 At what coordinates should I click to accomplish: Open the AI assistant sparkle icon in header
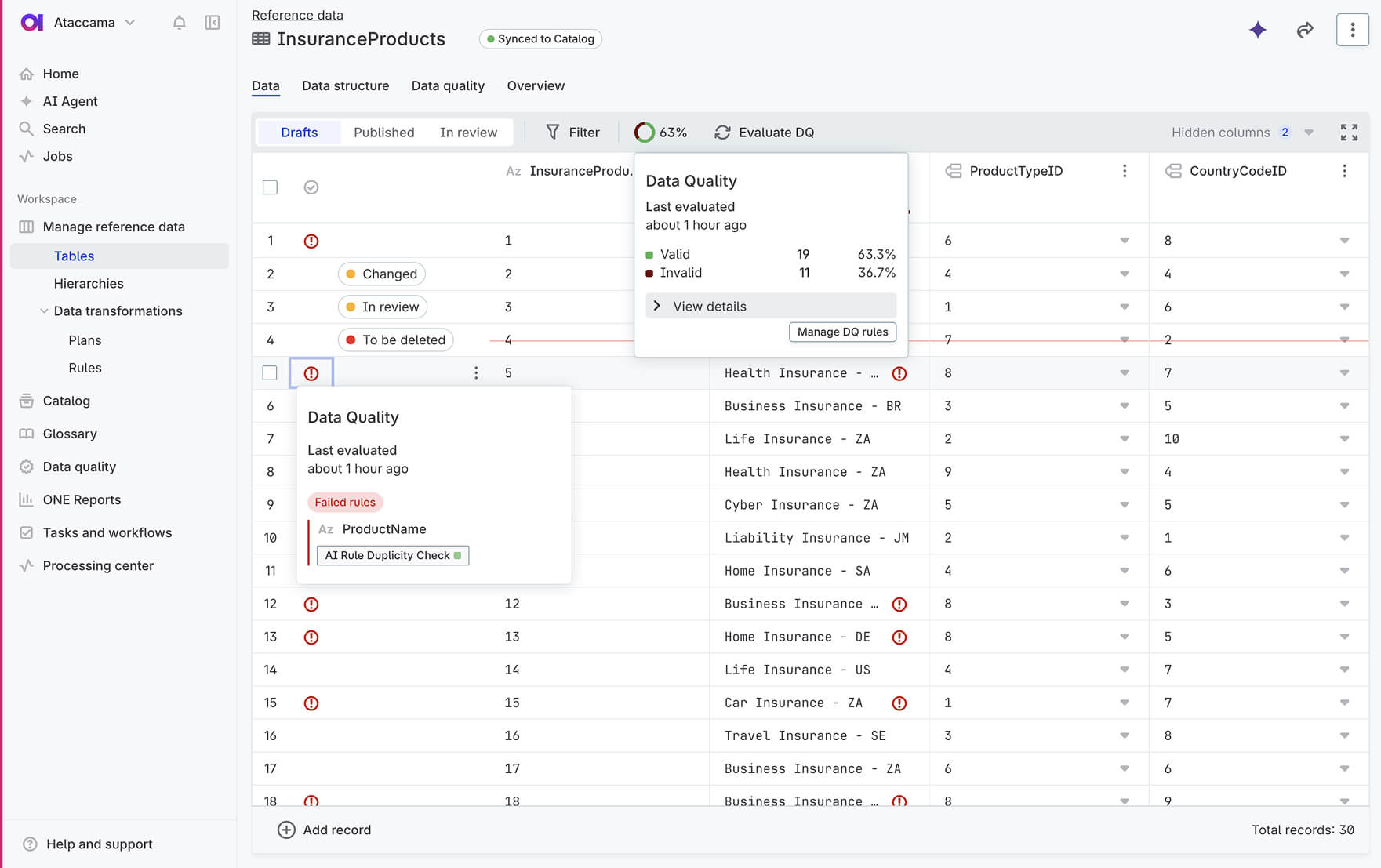click(x=1258, y=30)
